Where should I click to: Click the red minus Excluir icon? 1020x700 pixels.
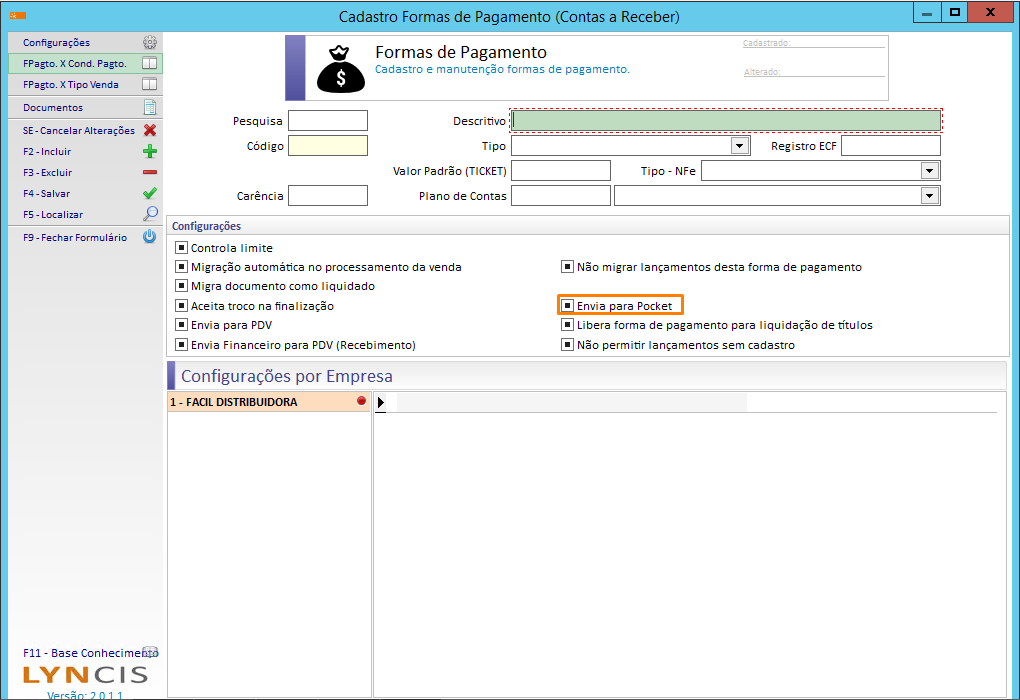(150, 173)
